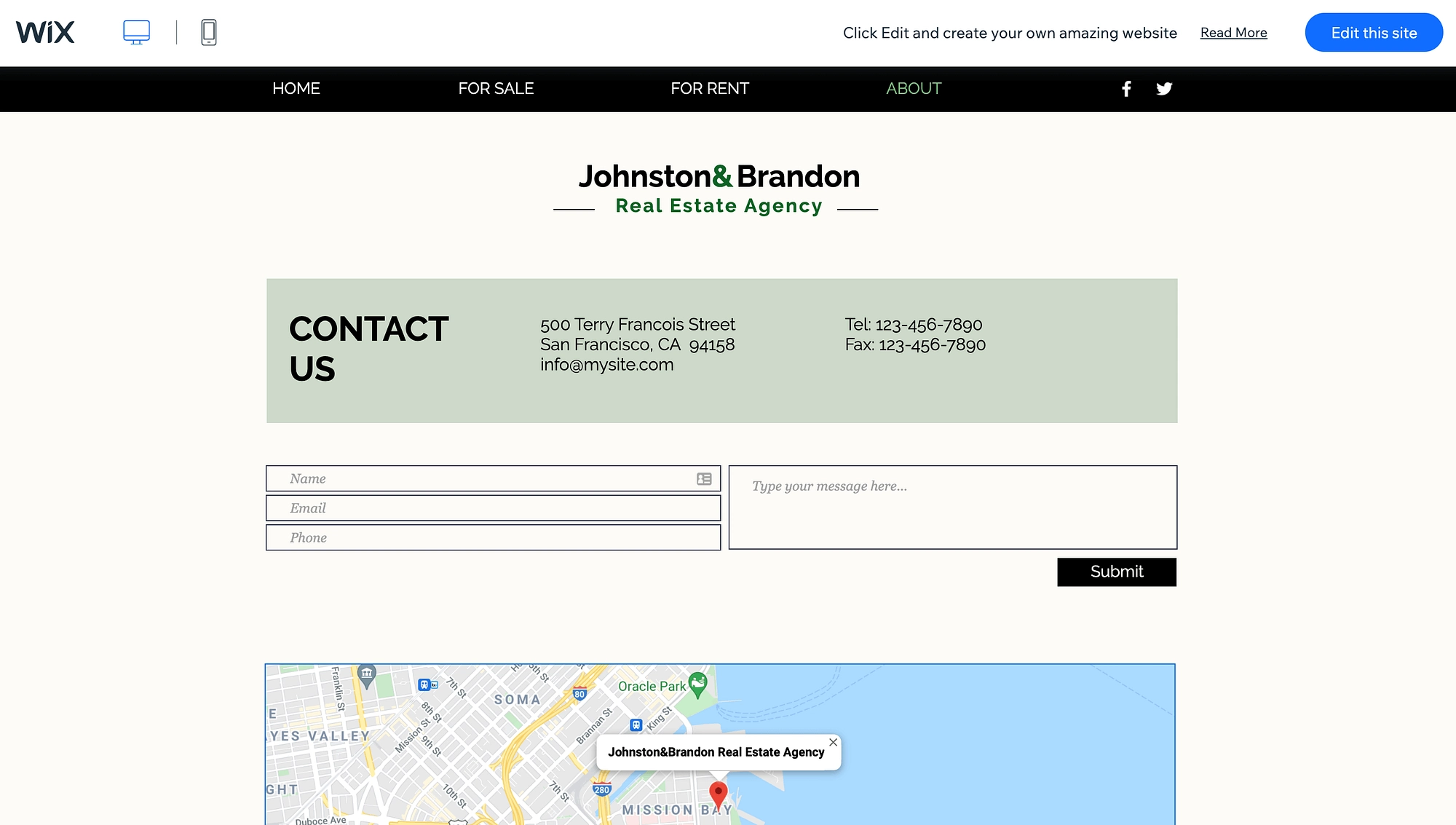
Task: Click the Name input field
Action: click(x=493, y=478)
